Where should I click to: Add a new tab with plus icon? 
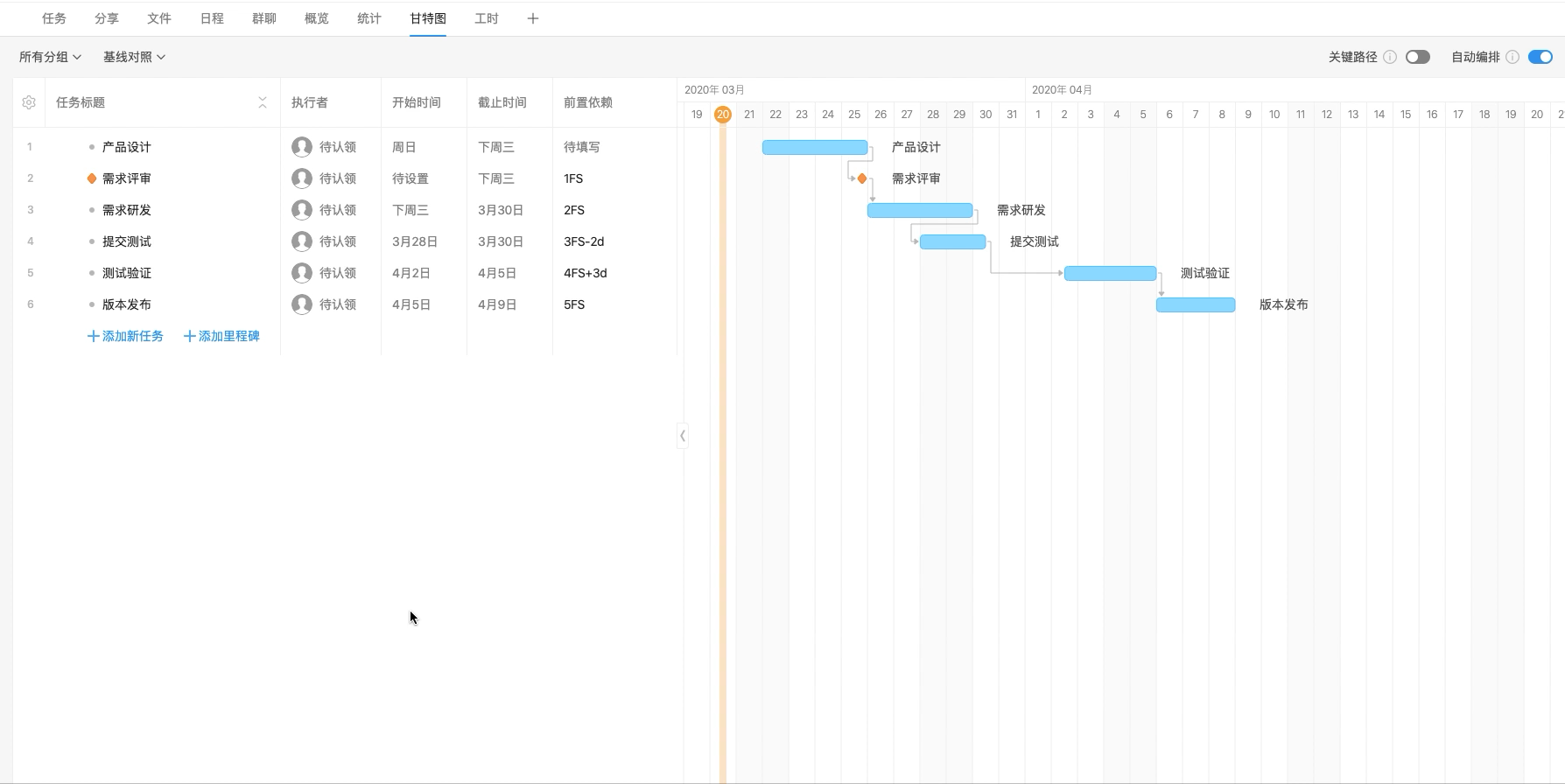point(532,18)
